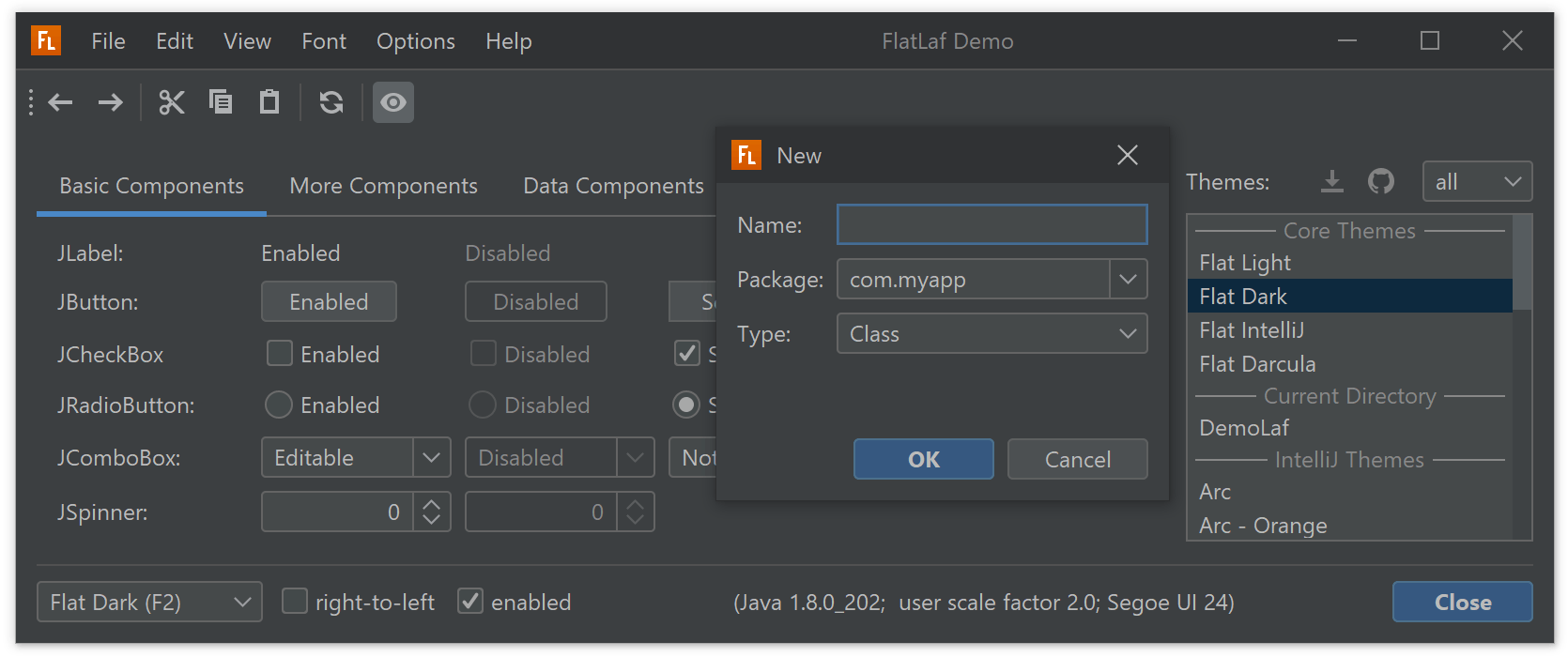Switch to More Components tab
1568x657 pixels.
(383, 186)
